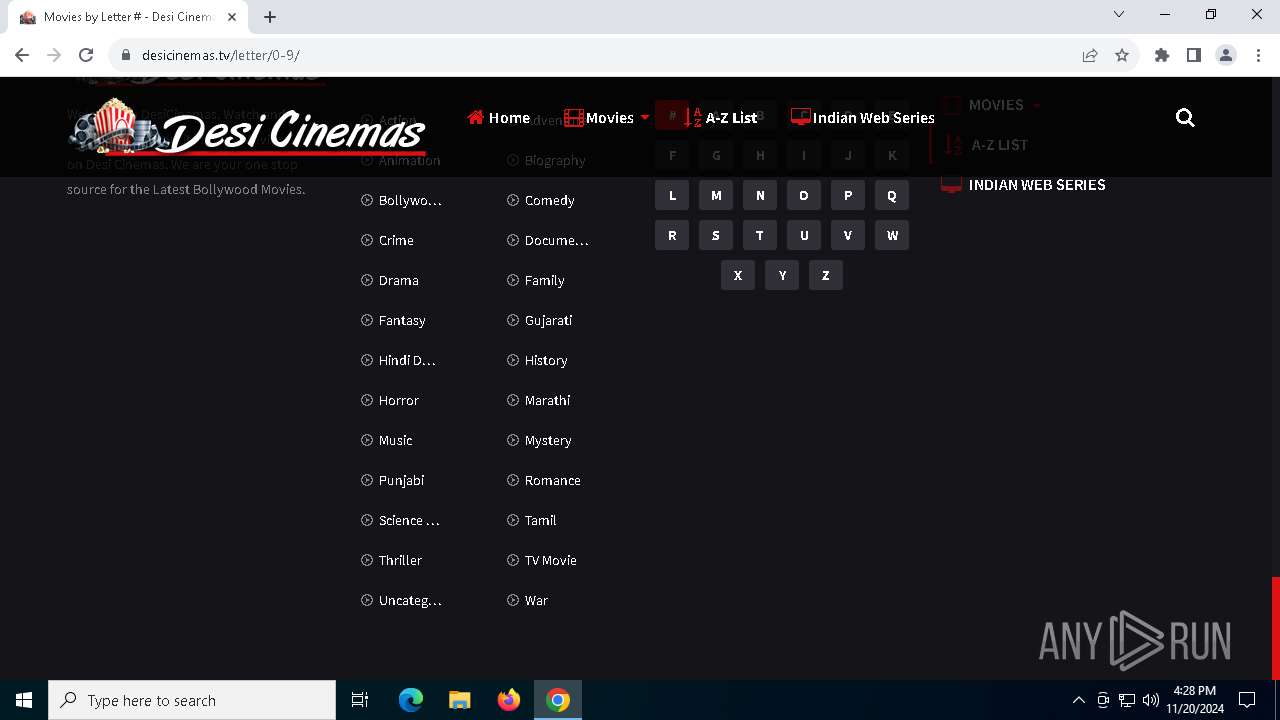
Task: Open the site search magnifier icon
Action: click(1185, 118)
